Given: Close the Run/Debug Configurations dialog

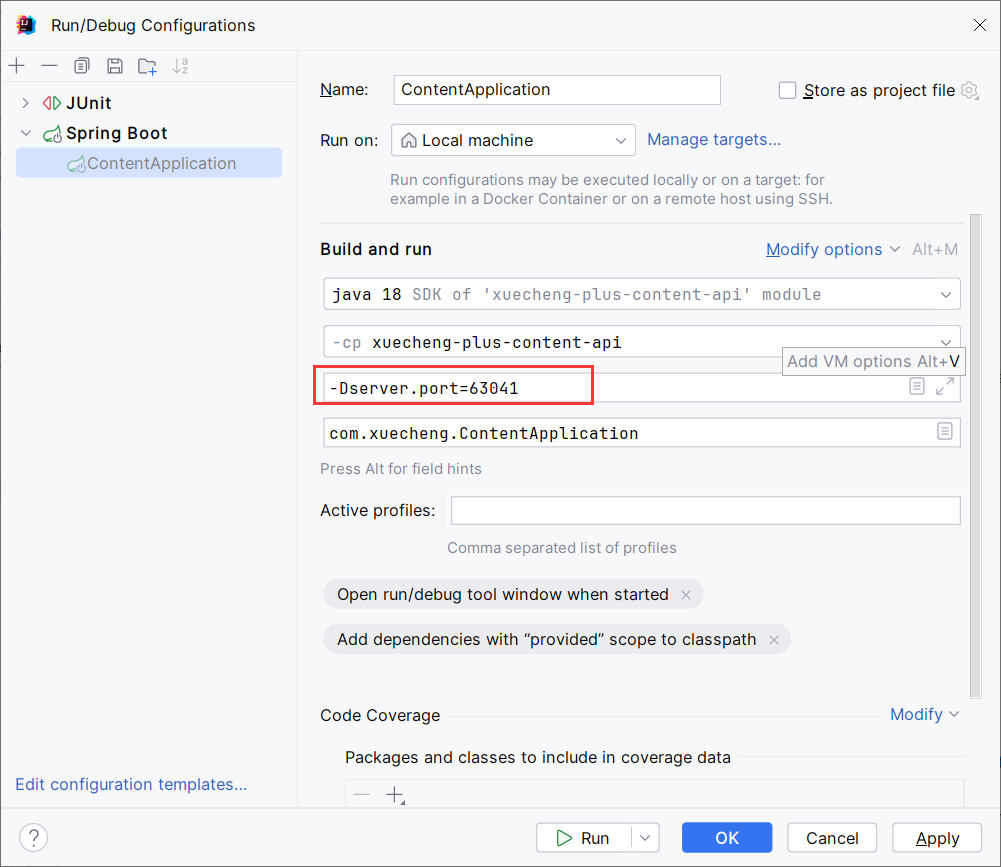Looking at the screenshot, I should (x=980, y=25).
